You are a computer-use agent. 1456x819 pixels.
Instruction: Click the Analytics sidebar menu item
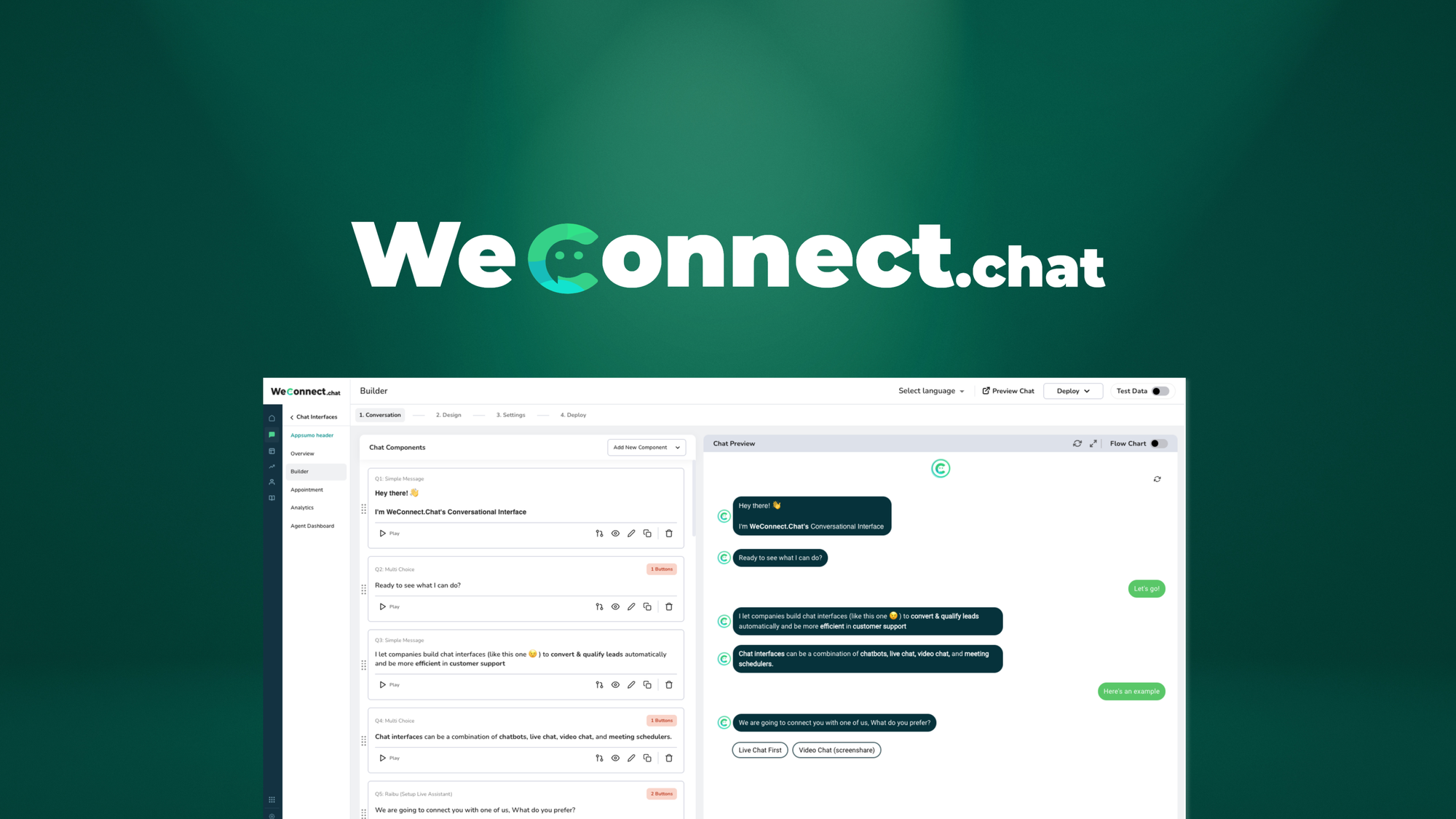[302, 507]
